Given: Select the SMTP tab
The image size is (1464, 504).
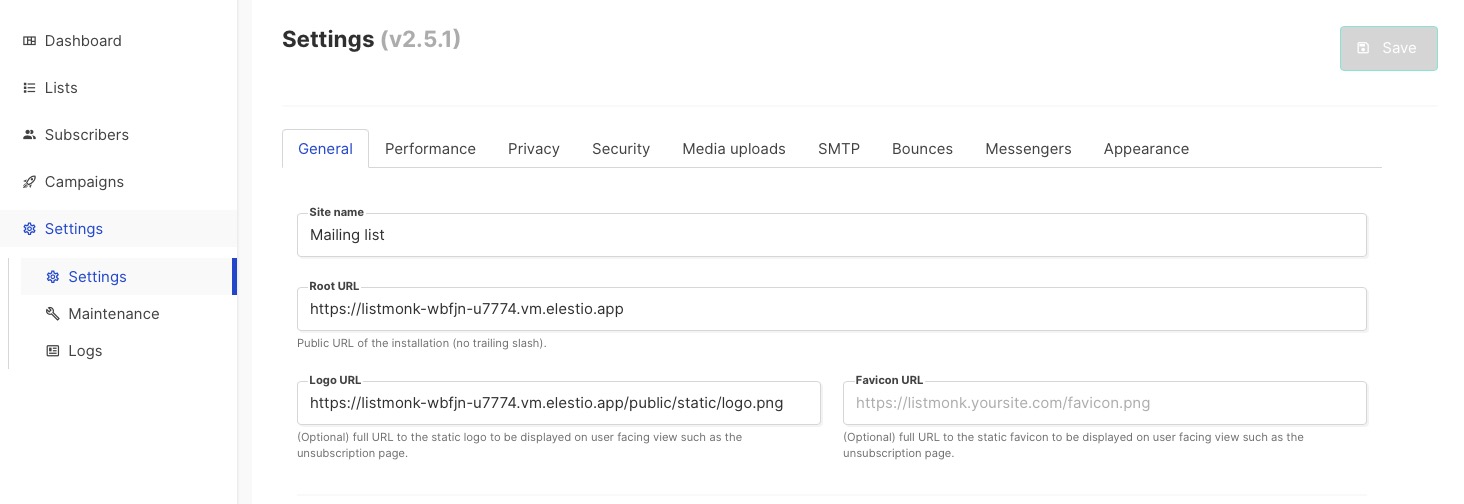Looking at the screenshot, I should coord(838,149).
